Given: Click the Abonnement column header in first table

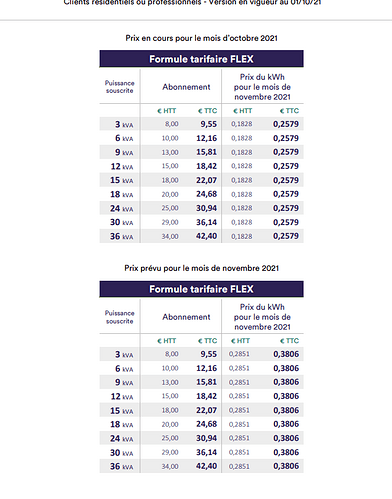Looking at the screenshot, I should click(186, 87).
